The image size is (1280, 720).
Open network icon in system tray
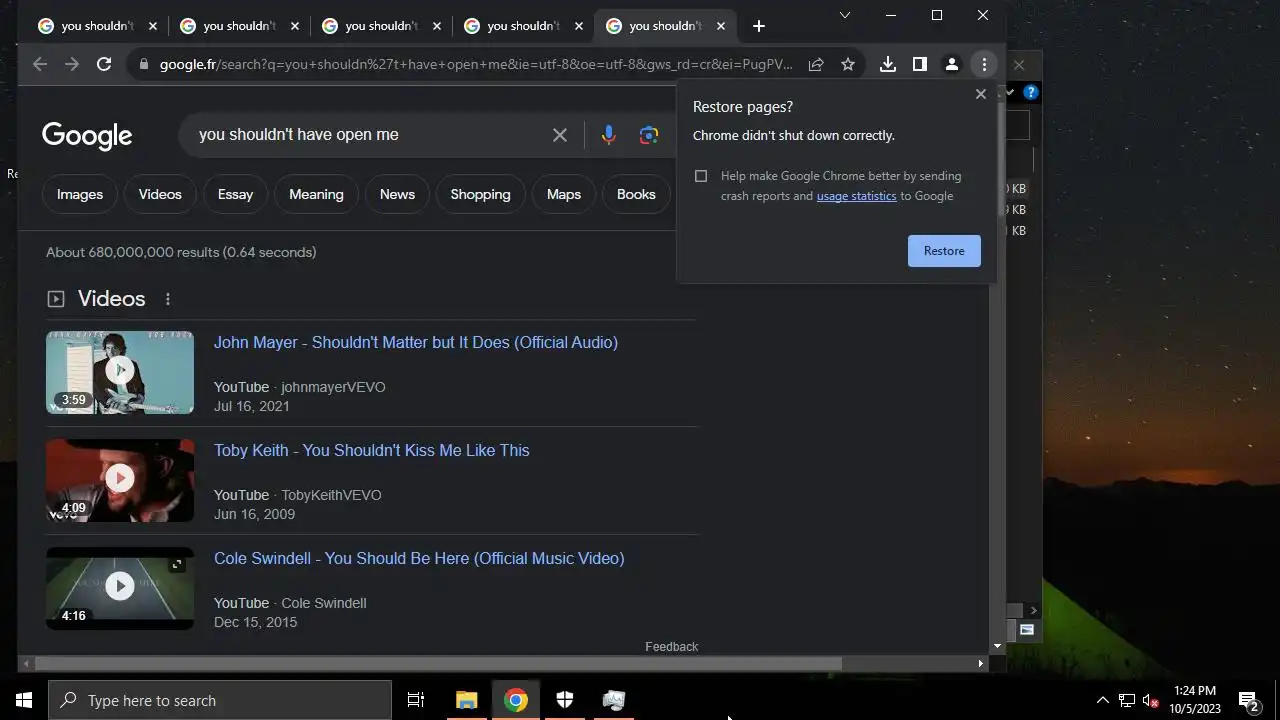(x=1127, y=700)
